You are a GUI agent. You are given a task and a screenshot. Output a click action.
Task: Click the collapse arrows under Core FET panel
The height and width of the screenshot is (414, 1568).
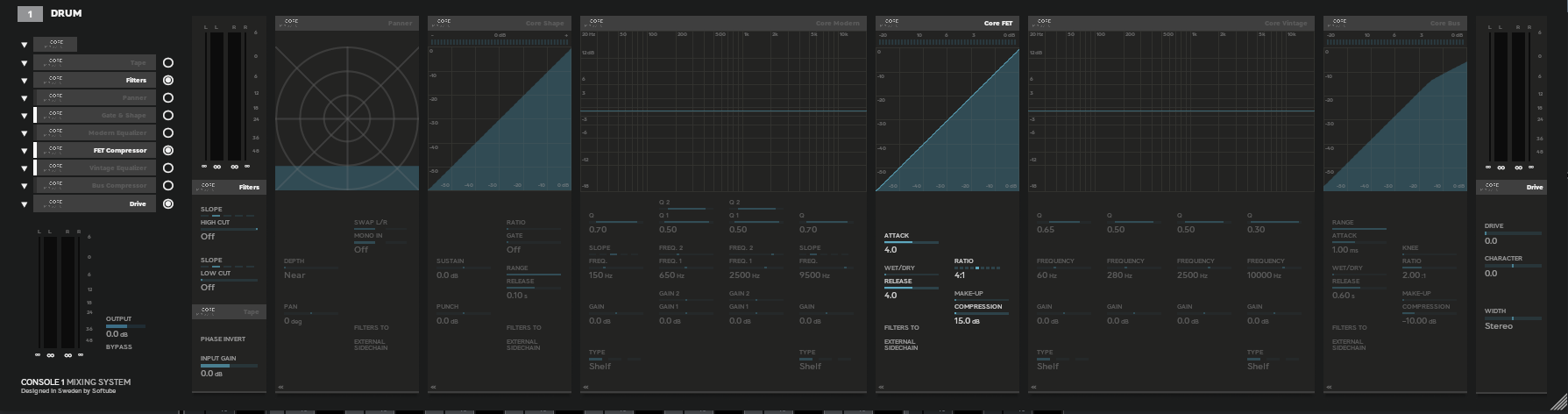coord(882,387)
